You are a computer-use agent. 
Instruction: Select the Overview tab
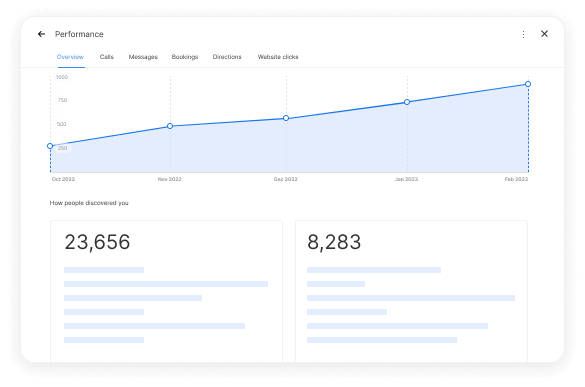[x=70, y=57]
